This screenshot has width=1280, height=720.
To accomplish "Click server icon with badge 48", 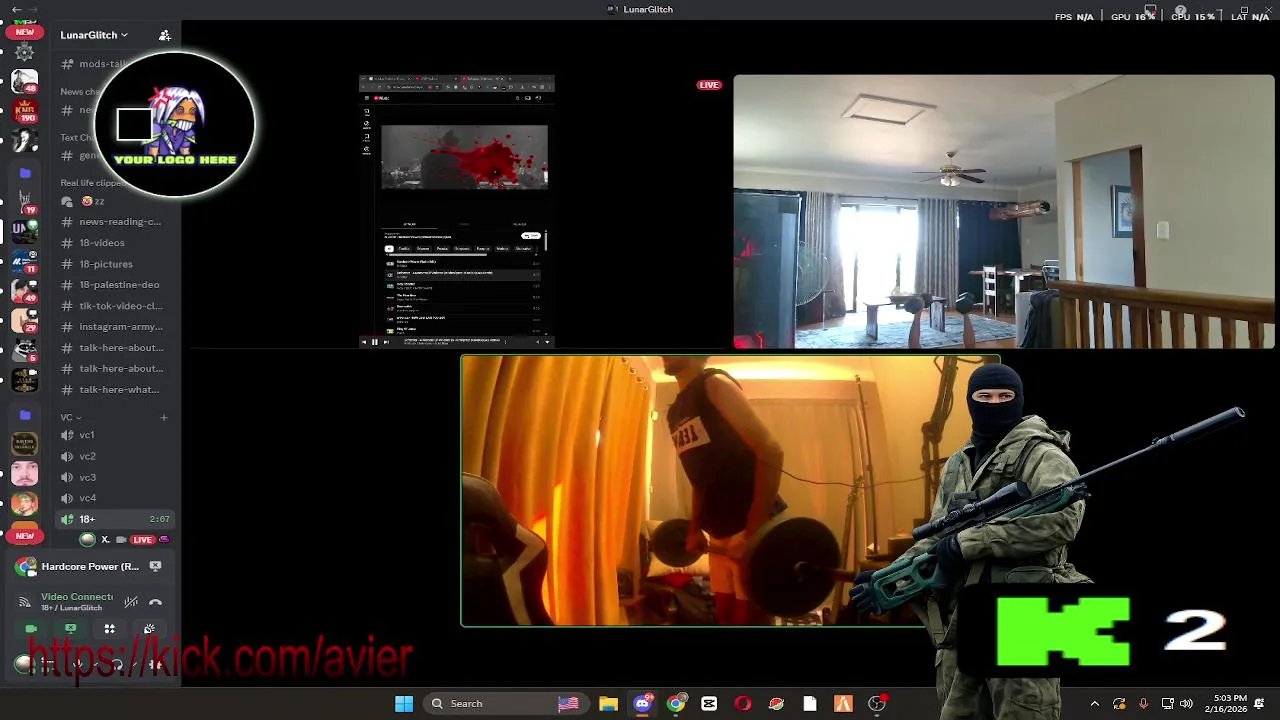I will coord(25,83).
